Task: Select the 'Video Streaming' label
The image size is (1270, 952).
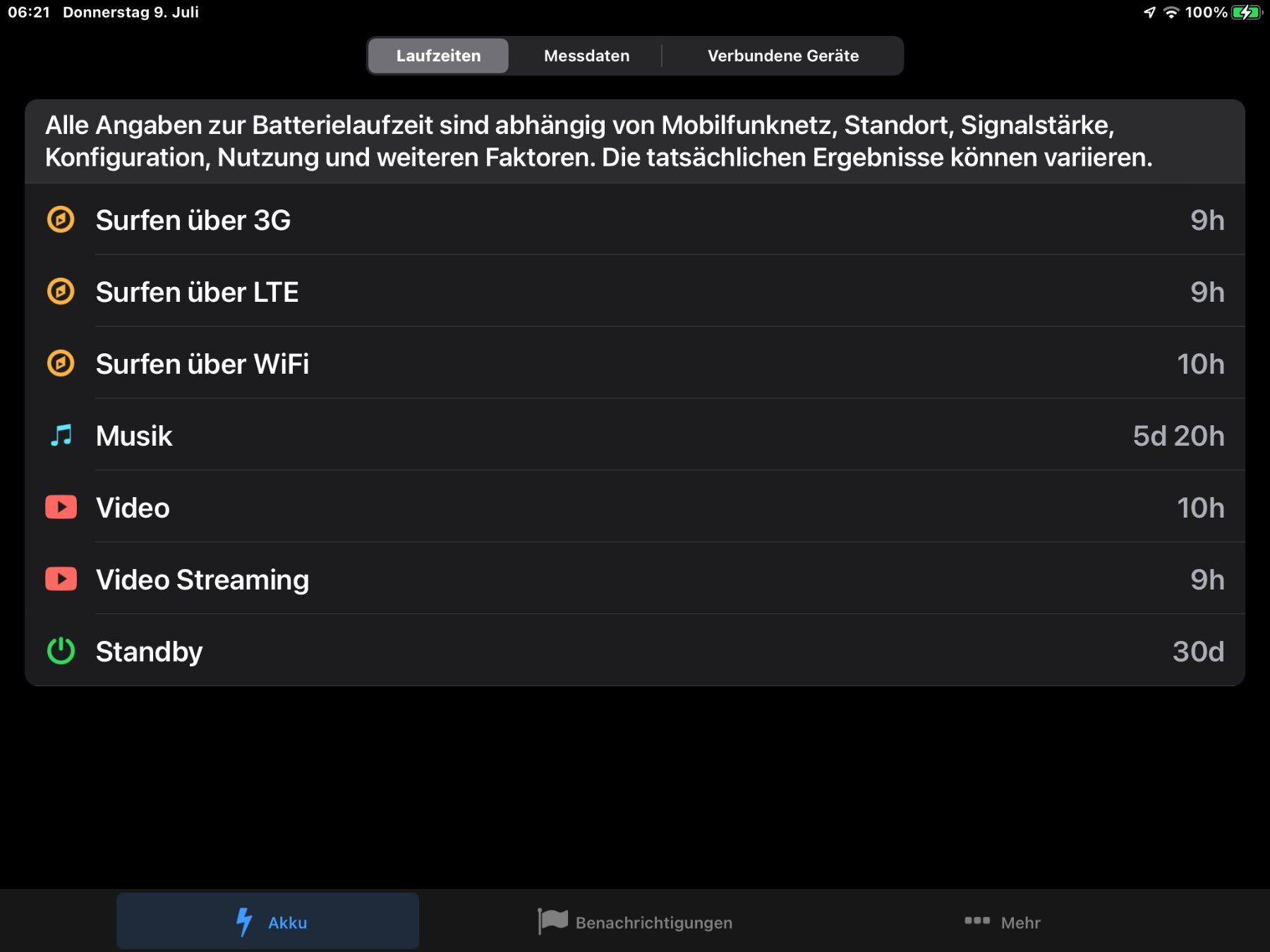Action: click(x=202, y=580)
